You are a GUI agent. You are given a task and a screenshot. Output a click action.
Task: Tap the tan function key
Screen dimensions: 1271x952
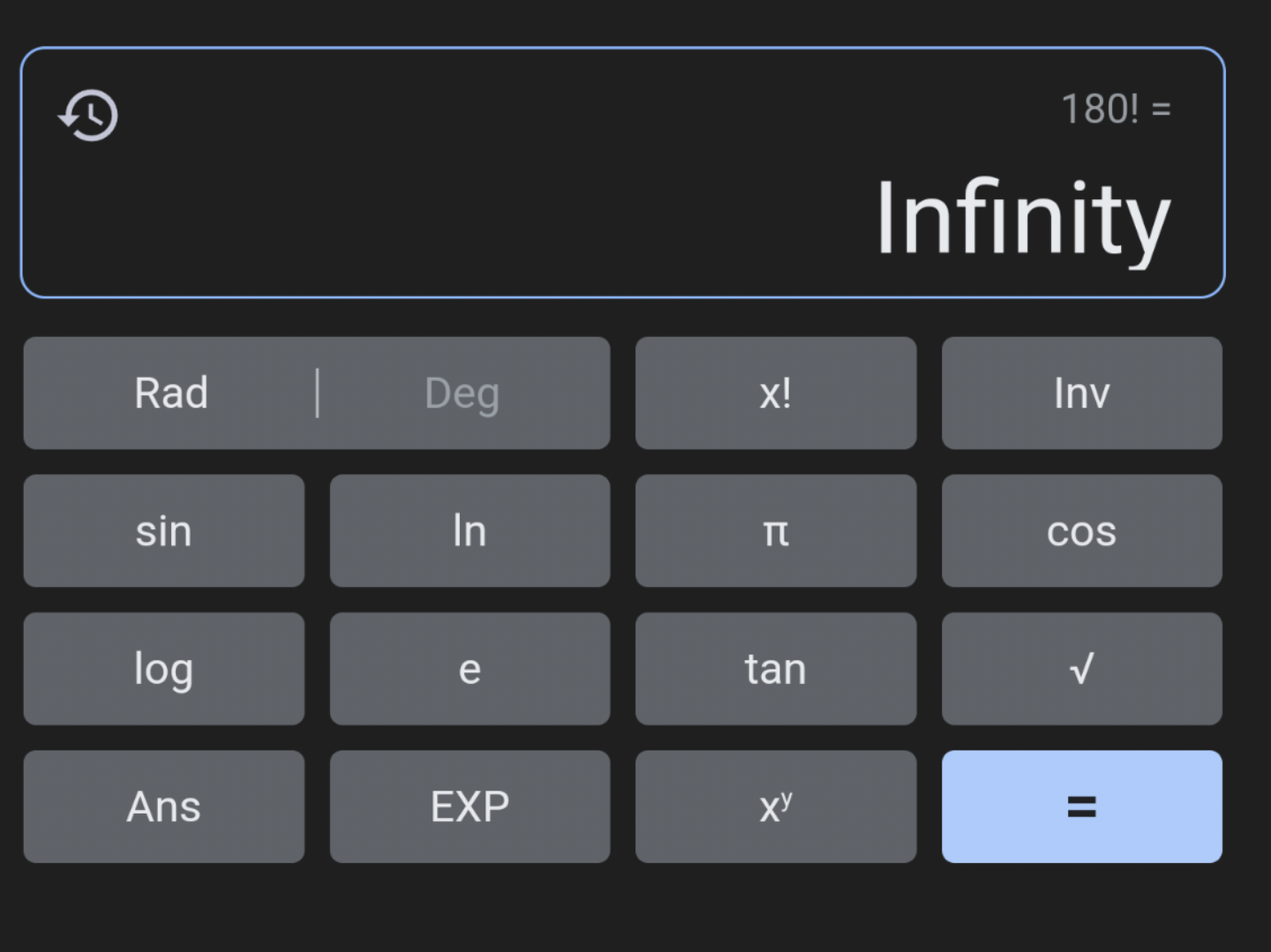(776, 669)
